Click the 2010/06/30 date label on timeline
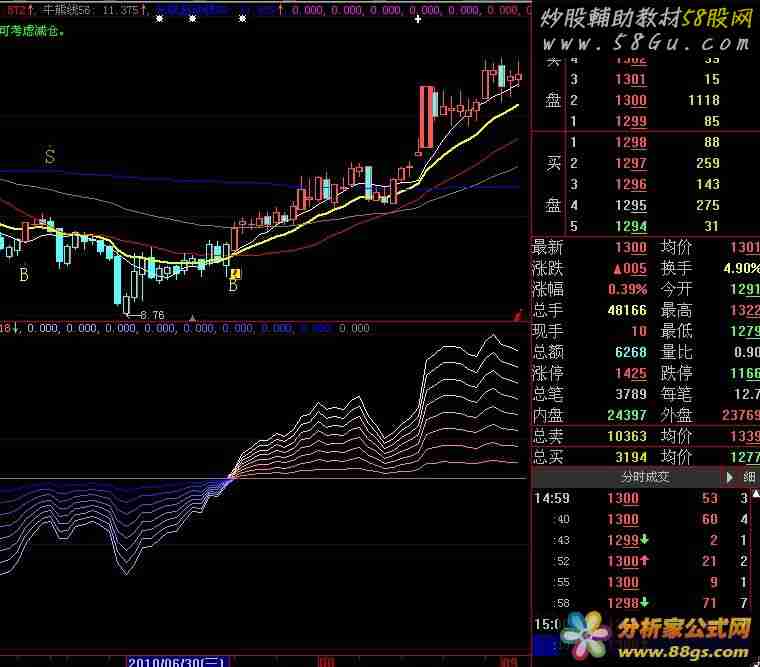The height and width of the screenshot is (667, 760). tap(178, 661)
